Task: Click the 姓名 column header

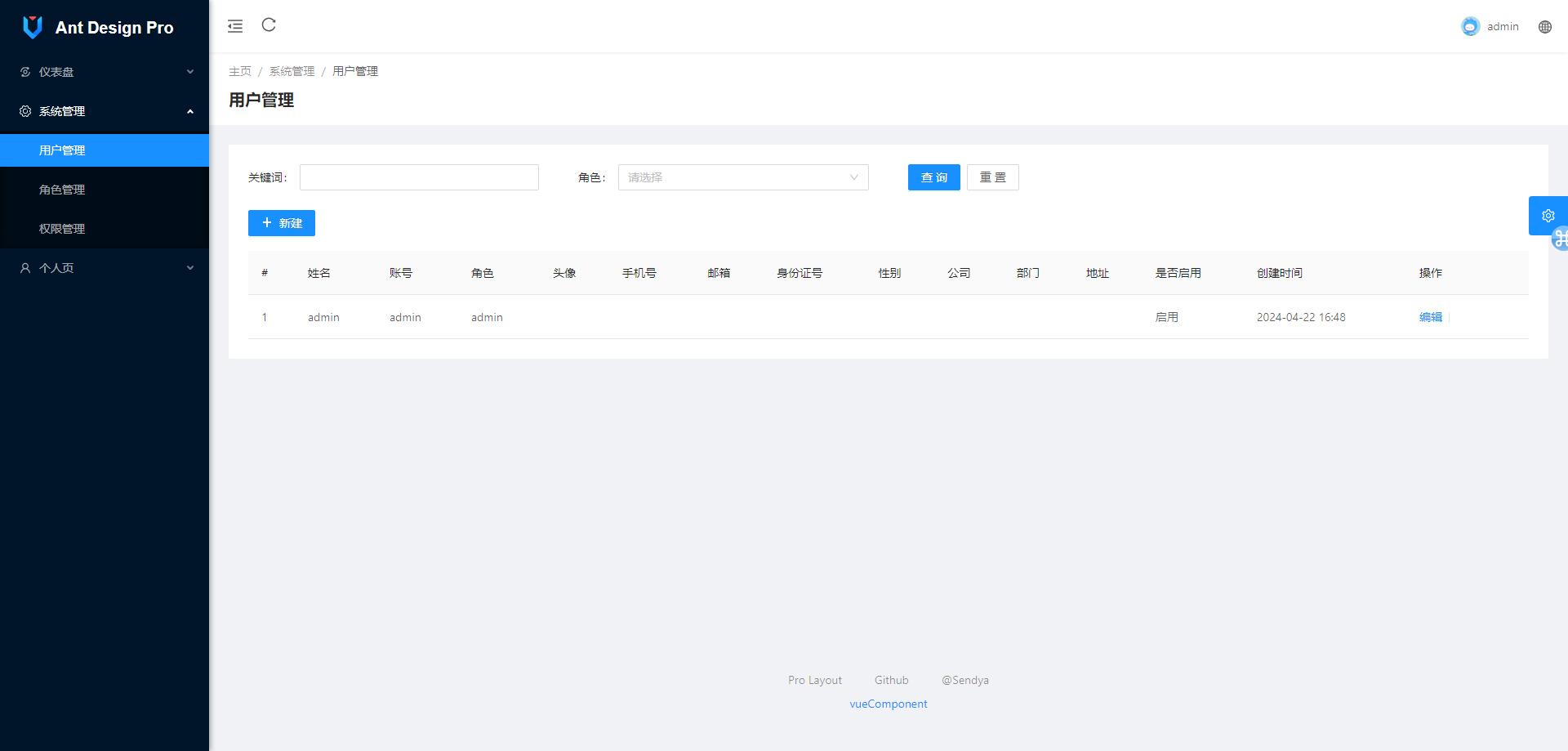Action: (319, 273)
